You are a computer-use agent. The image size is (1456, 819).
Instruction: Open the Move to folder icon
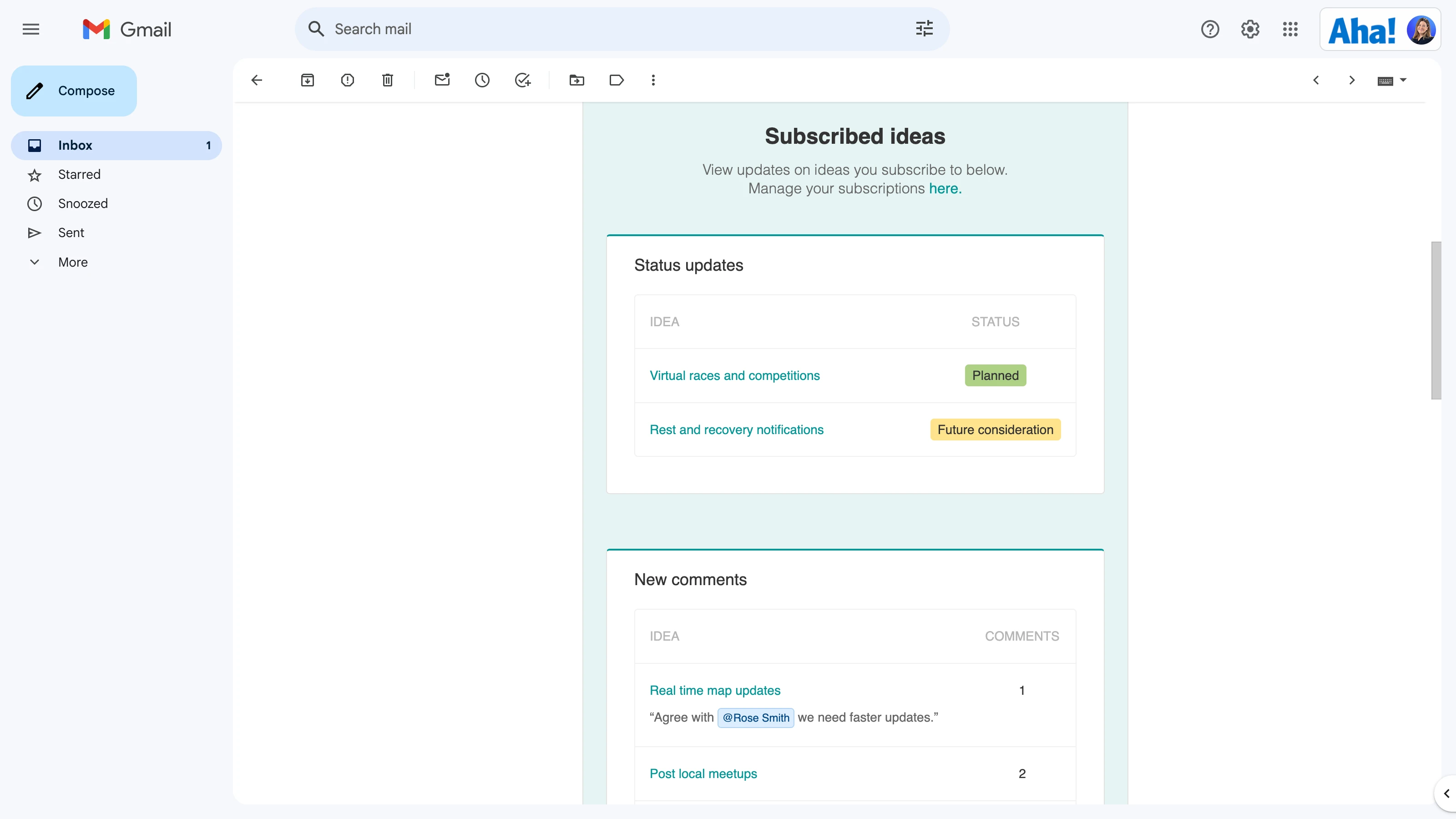click(576, 80)
